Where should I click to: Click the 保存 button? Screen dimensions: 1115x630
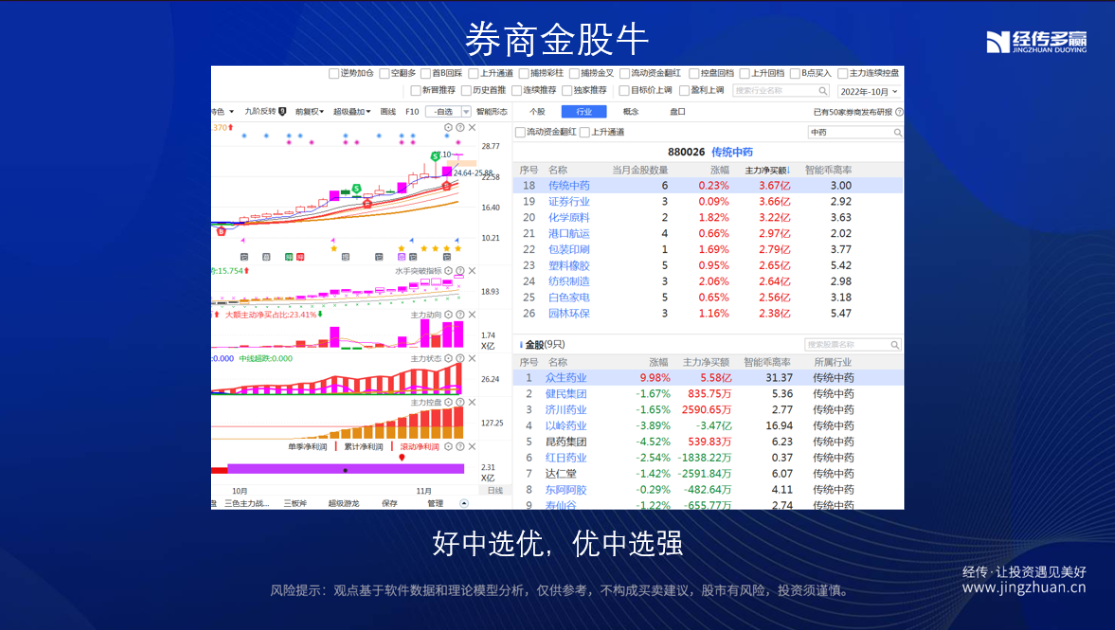coord(390,503)
